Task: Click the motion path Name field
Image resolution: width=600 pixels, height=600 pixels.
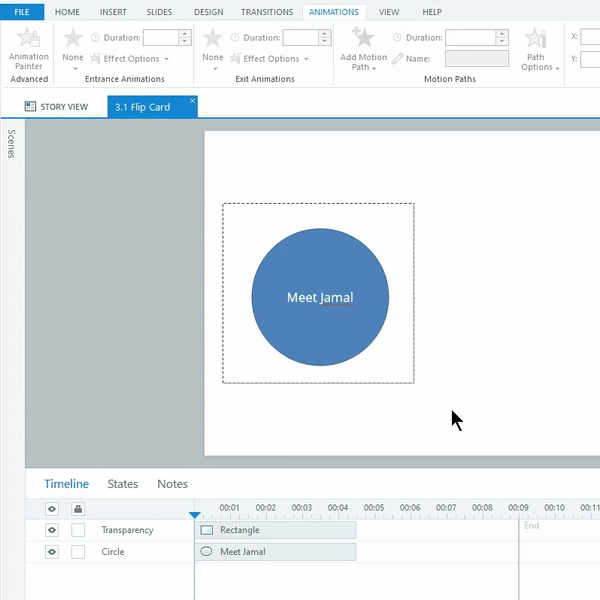Action: [477, 59]
